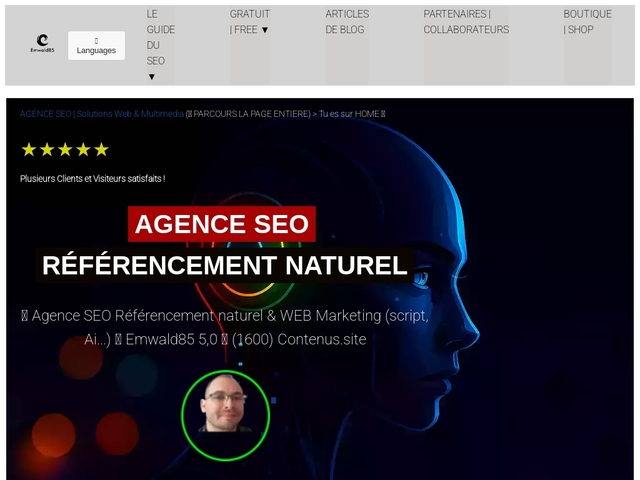Click the Emwald85 logo icon

42,43
